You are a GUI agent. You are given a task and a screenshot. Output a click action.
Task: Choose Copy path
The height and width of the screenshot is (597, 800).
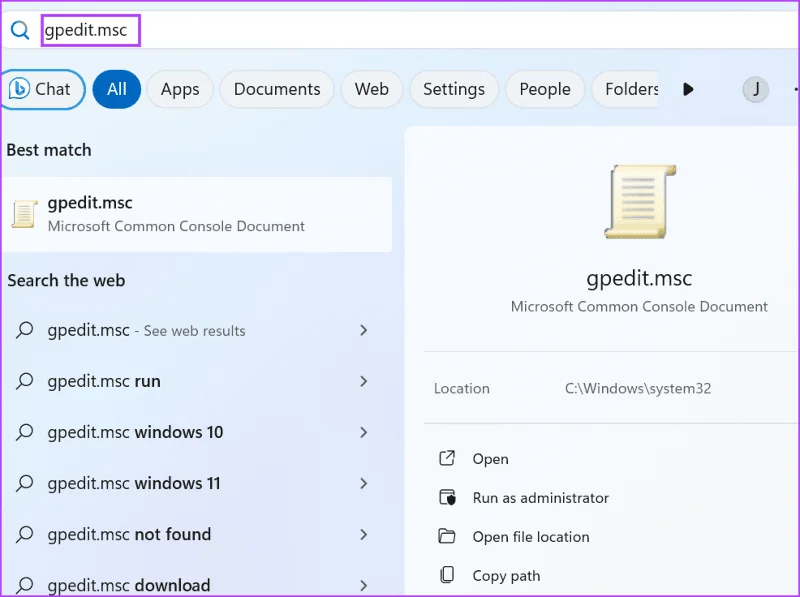(x=506, y=576)
